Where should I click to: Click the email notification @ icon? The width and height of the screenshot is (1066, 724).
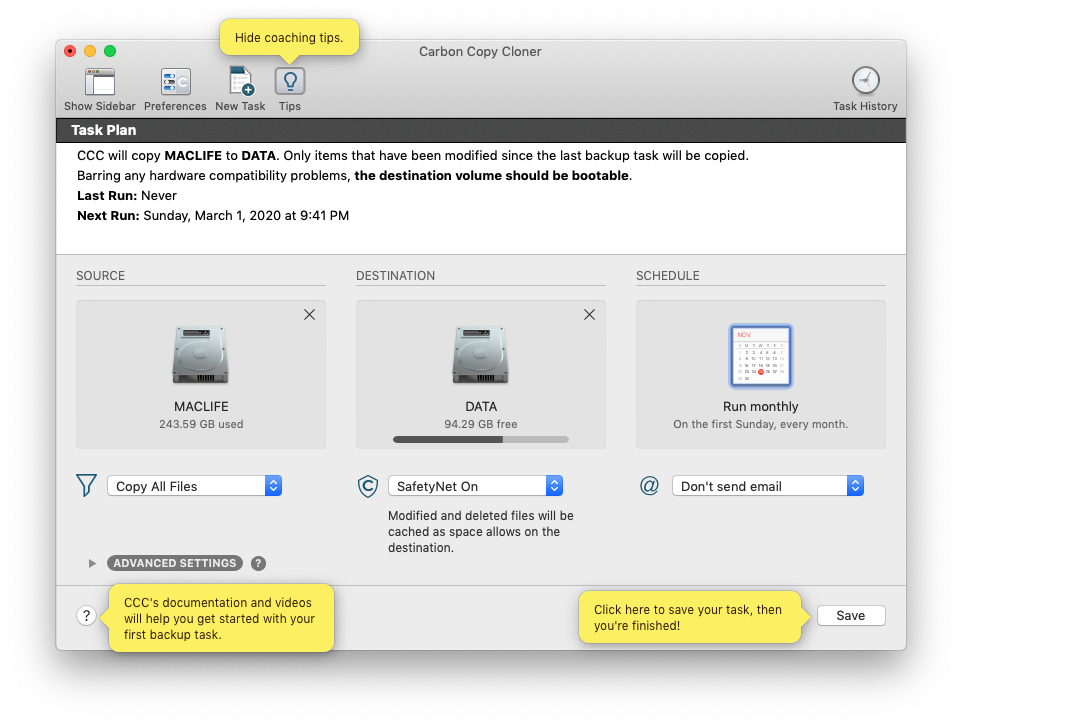point(649,485)
